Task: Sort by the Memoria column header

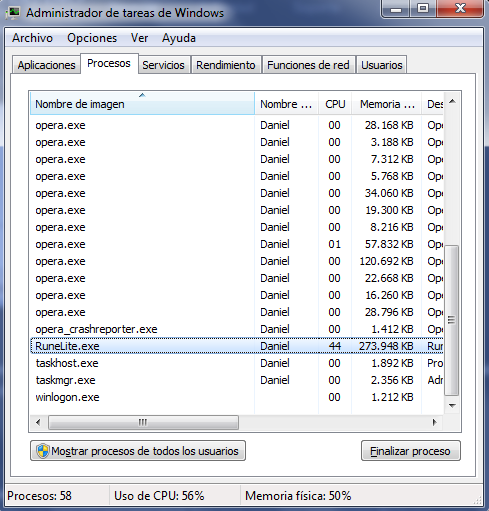Action: pos(387,104)
